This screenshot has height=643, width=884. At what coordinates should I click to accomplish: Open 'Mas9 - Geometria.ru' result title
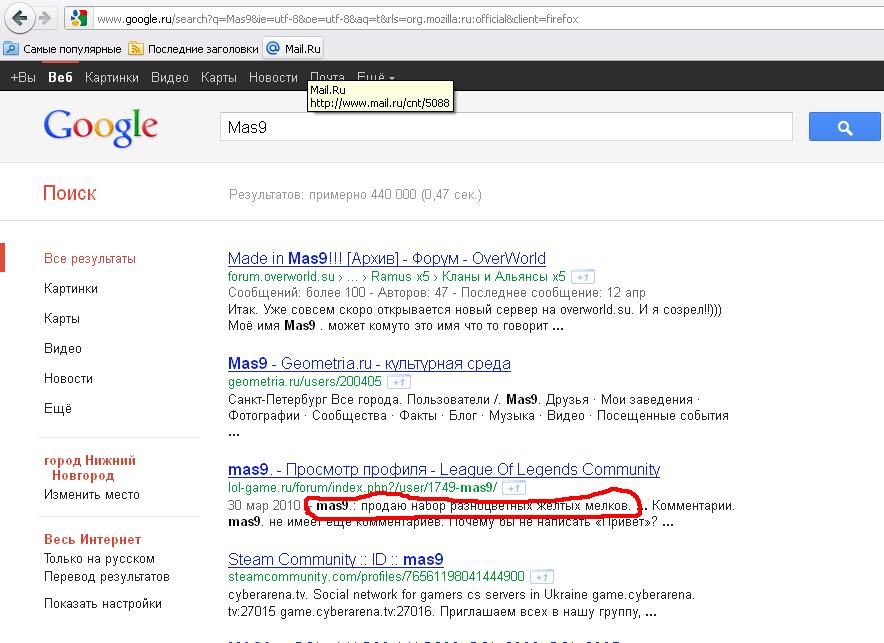coord(369,363)
